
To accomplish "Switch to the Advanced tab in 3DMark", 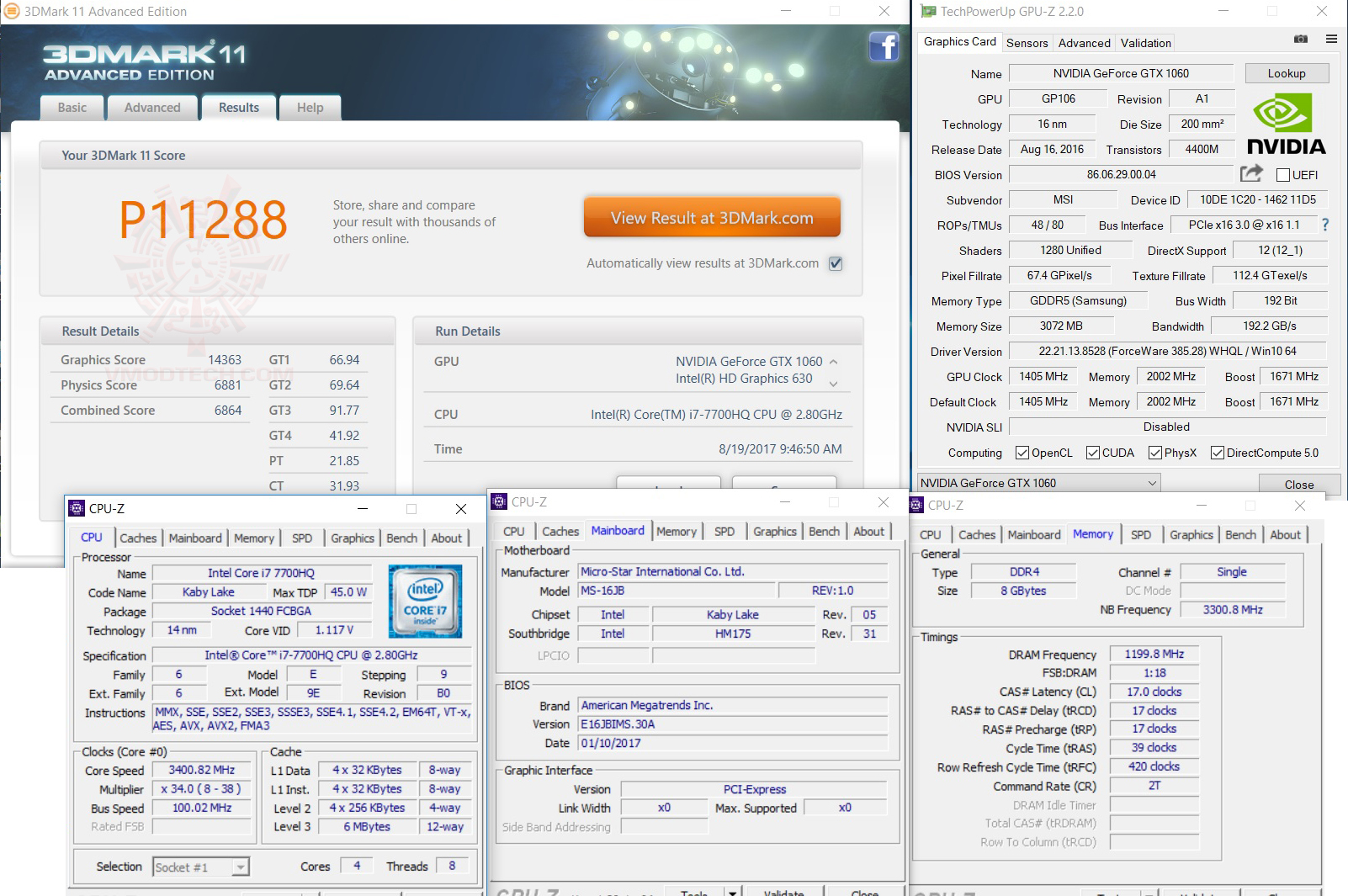I will click(x=152, y=108).
